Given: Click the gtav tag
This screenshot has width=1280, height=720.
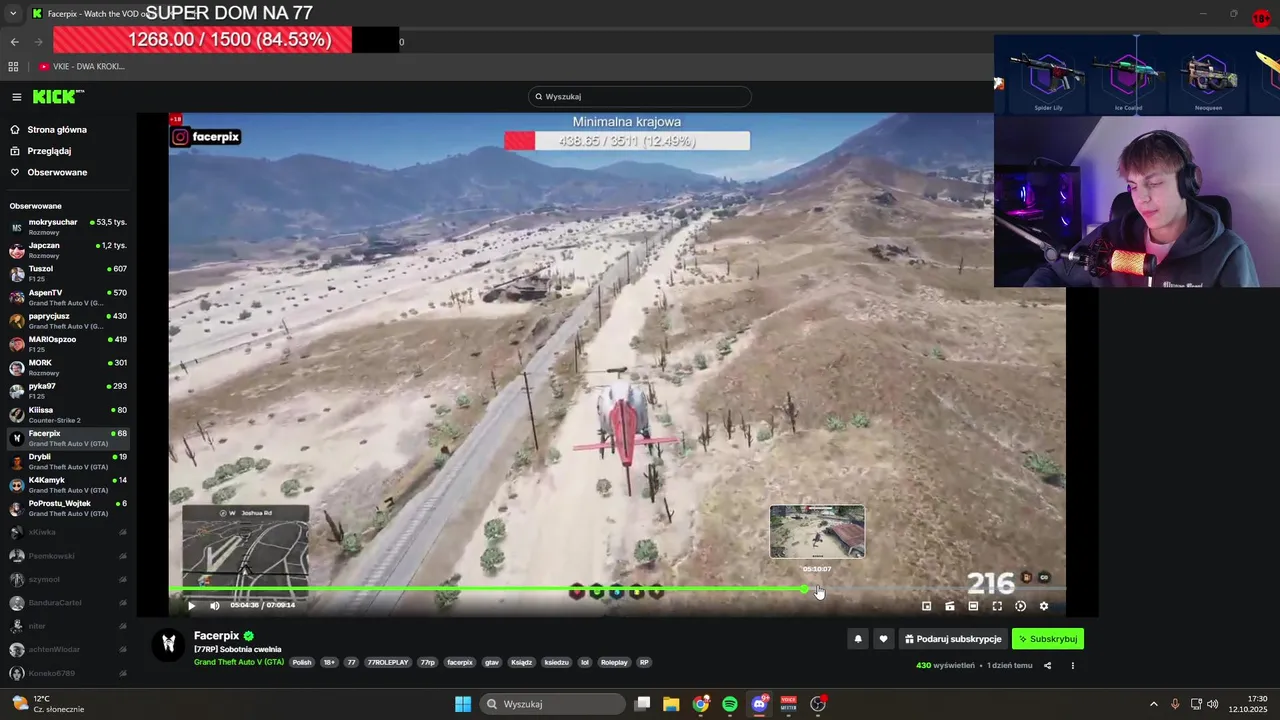Looking at the screenshot, I should click(x=491, y=662).
